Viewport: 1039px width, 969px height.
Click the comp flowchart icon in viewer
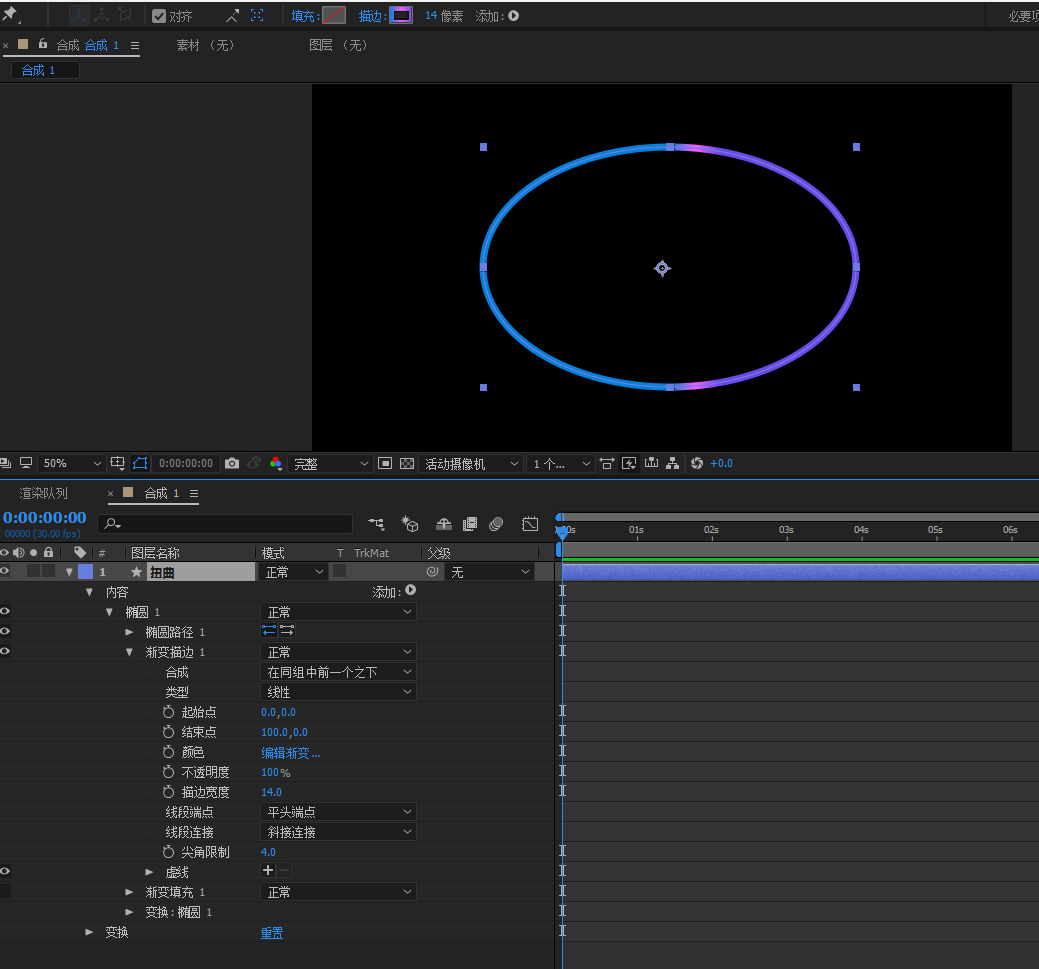[x=673, y=463]
